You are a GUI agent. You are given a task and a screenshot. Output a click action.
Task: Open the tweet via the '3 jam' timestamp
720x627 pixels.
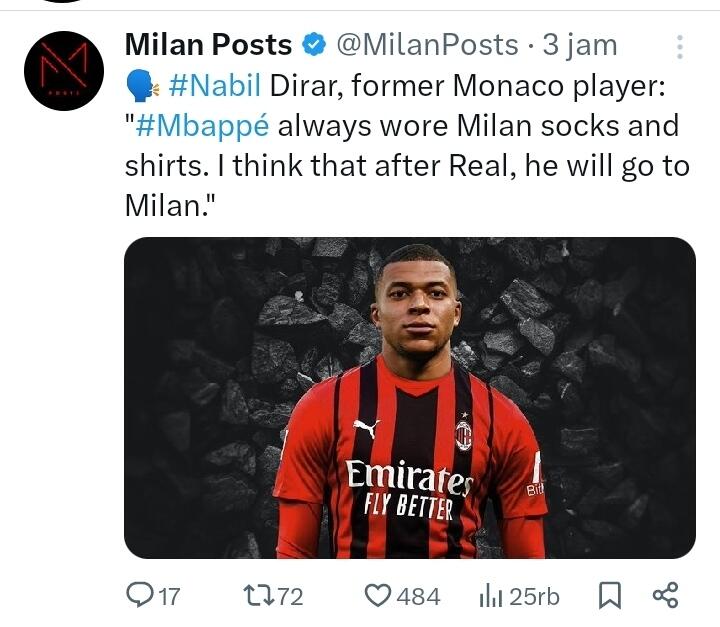coord(580,46)
